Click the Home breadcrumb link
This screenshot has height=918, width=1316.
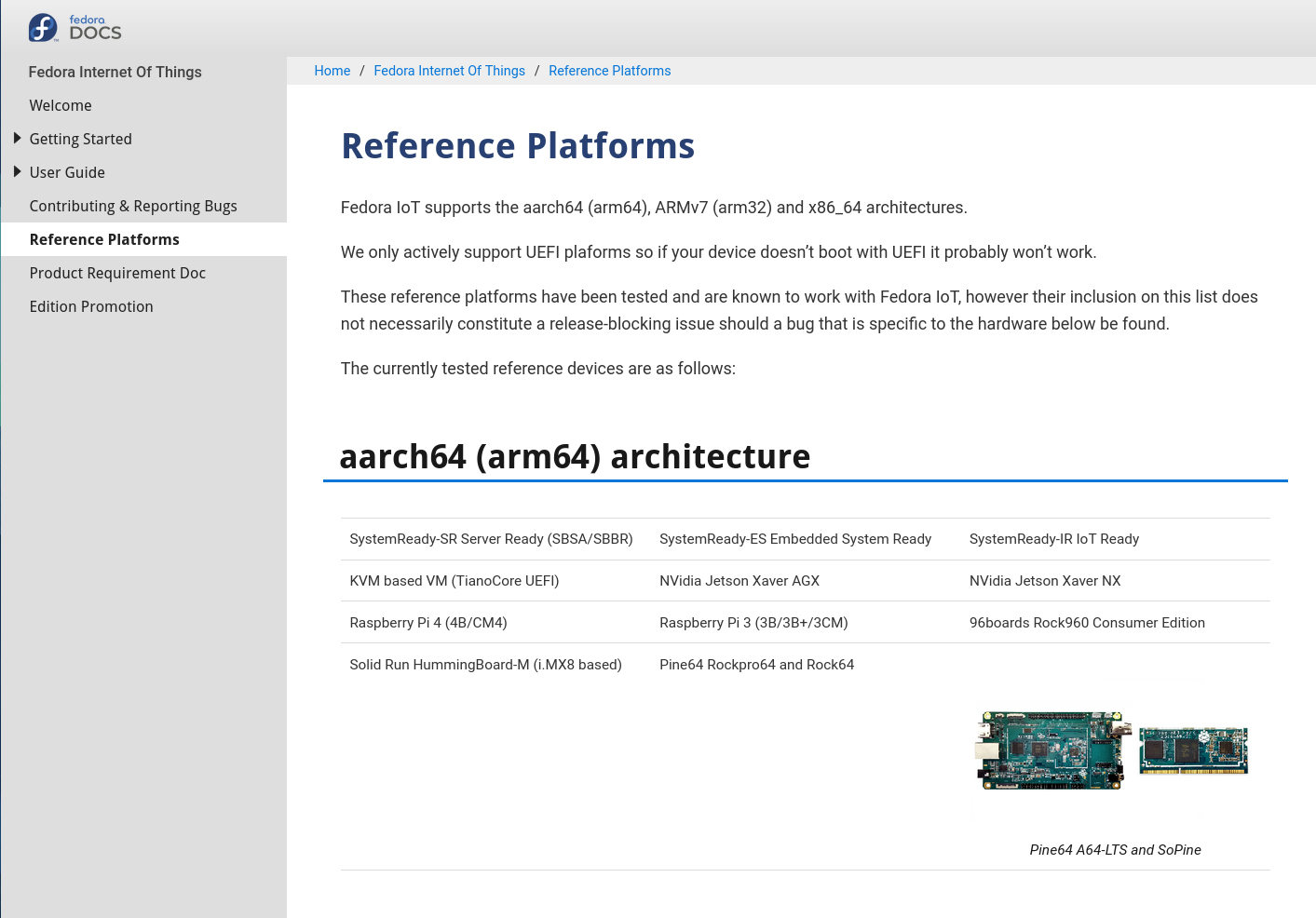coord(332,71)
